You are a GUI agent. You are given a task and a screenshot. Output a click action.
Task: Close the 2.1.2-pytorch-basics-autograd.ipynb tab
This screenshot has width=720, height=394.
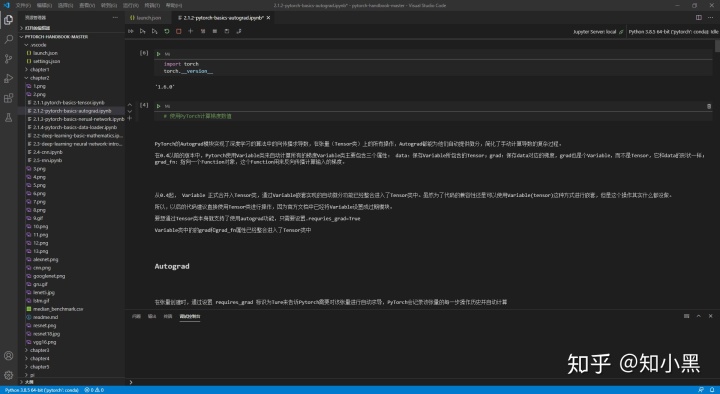pyautogui.click(x=268, y=17)
